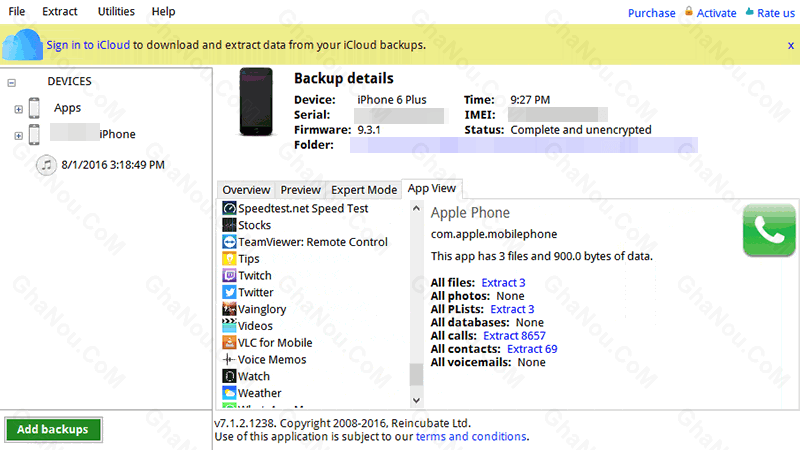The width and height of the screenshot is (800, 450).
Task: Select Voice Memos in the app list
Action: pyautogui.click(x=272, y=359)
